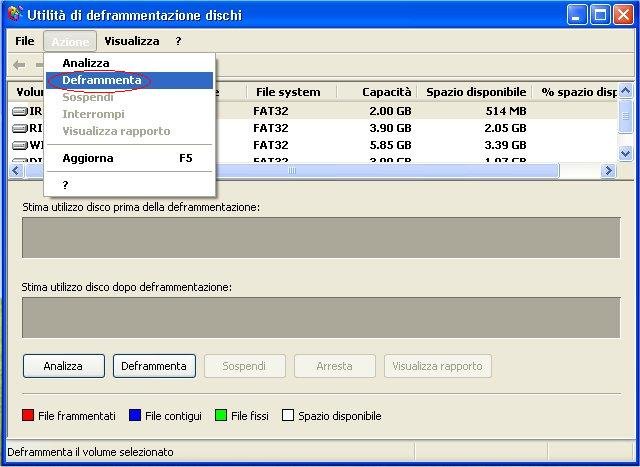Click FAT32 in the 2.00 GB row
Image resolution: width=640 pixels, height=467 pixels.
(x=271, y=111)
